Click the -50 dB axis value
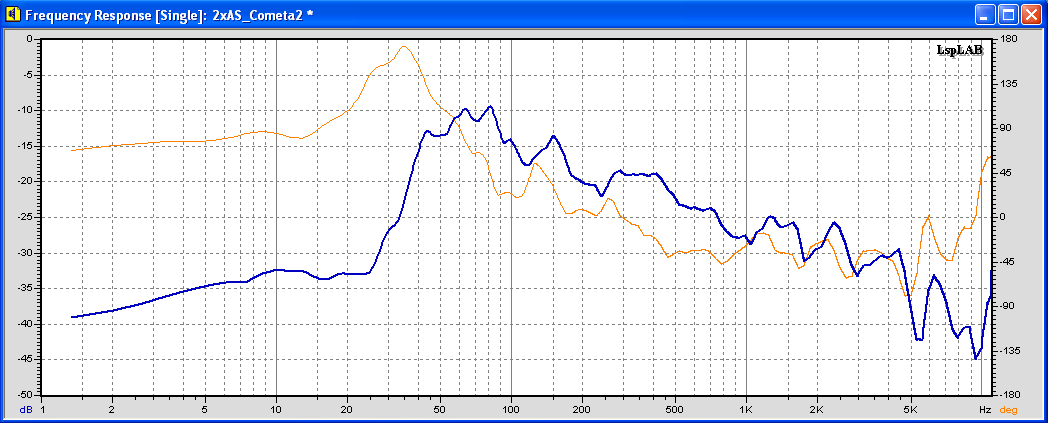Image resolution: width=1048 pixels, height=423 pixels. (23, 395)
